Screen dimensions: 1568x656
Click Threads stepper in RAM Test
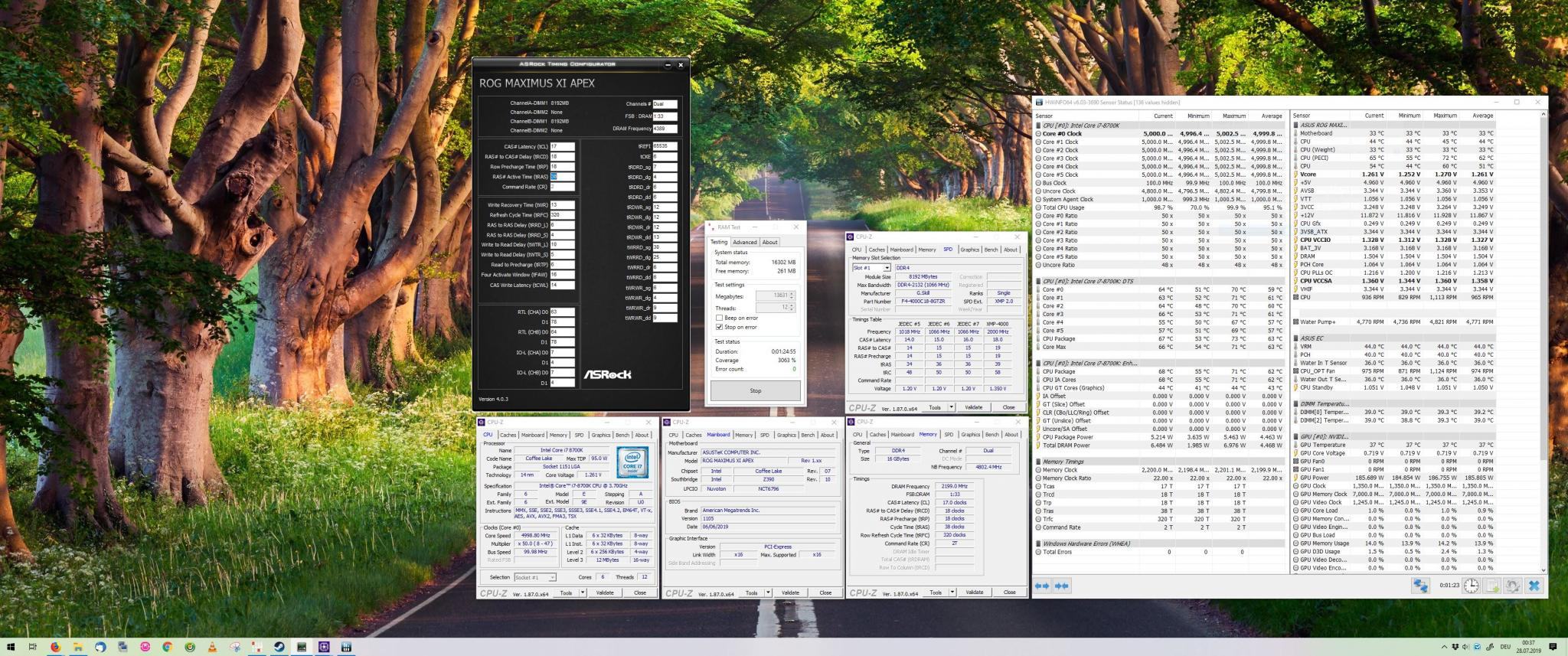(791, 308)
